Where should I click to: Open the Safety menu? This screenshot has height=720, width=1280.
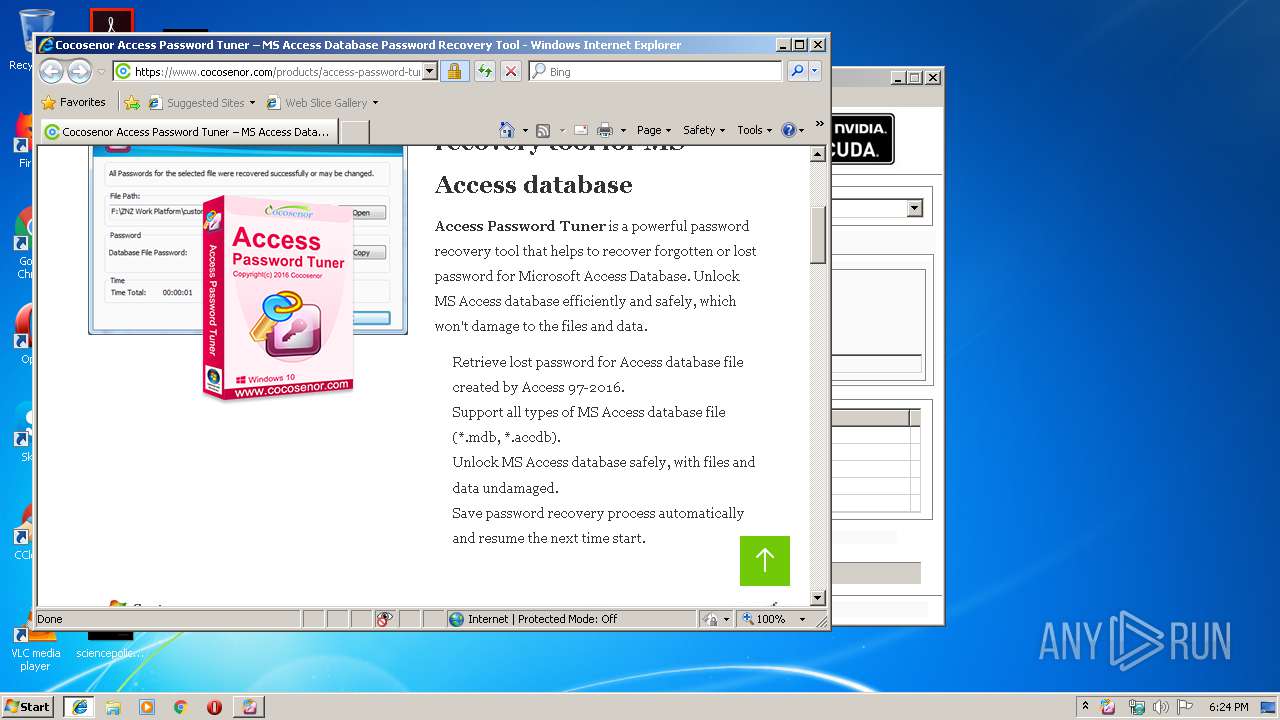(703, 130)
